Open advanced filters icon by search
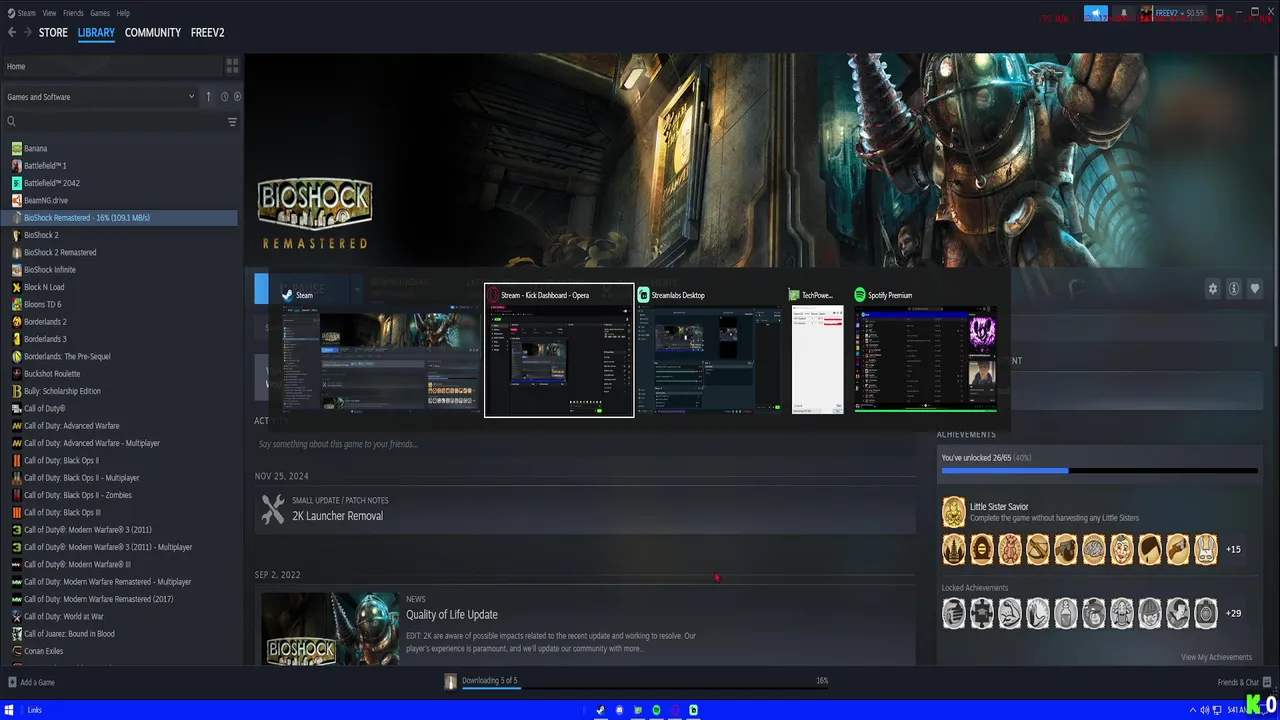Viewport: 1280px width, 720px height. click(232, 122)
